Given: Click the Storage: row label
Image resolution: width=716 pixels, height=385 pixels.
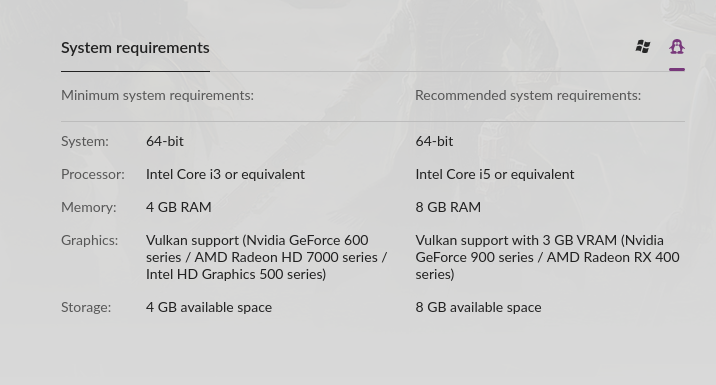Looking at the screenshot, I should [x=86, y=307].
